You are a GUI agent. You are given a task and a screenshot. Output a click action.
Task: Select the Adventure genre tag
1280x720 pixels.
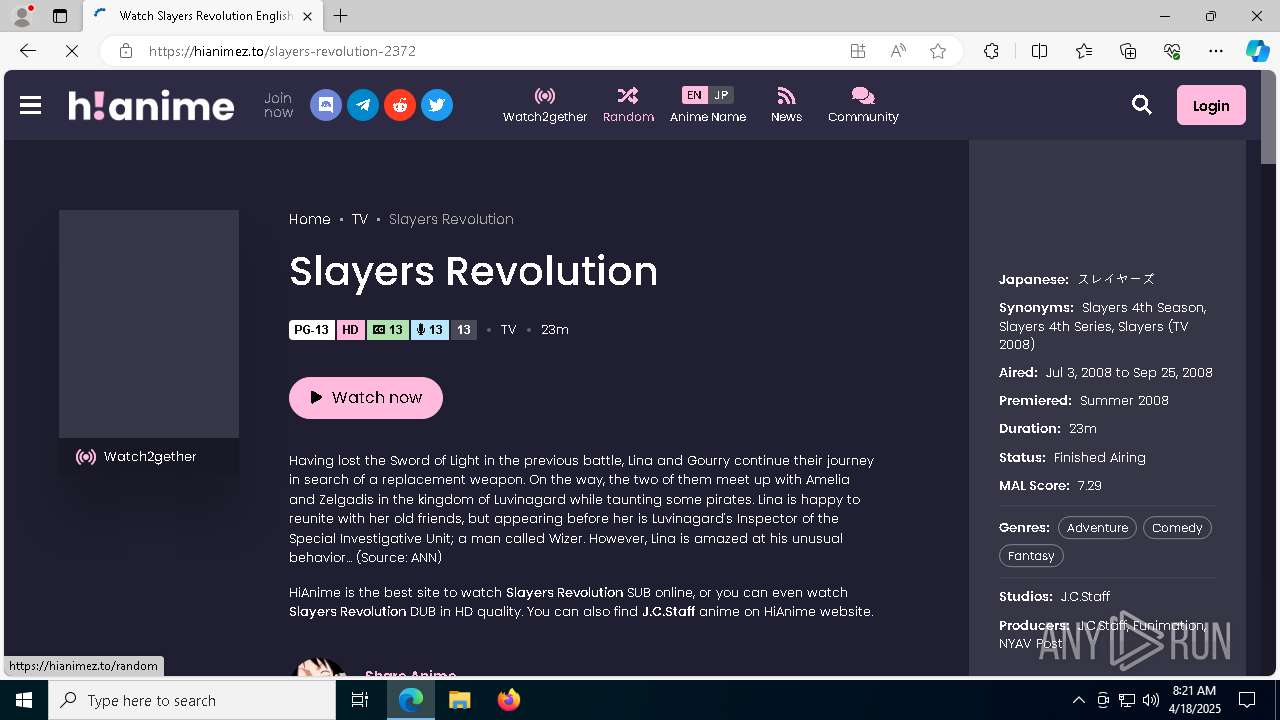click(x=1097, y=528)
